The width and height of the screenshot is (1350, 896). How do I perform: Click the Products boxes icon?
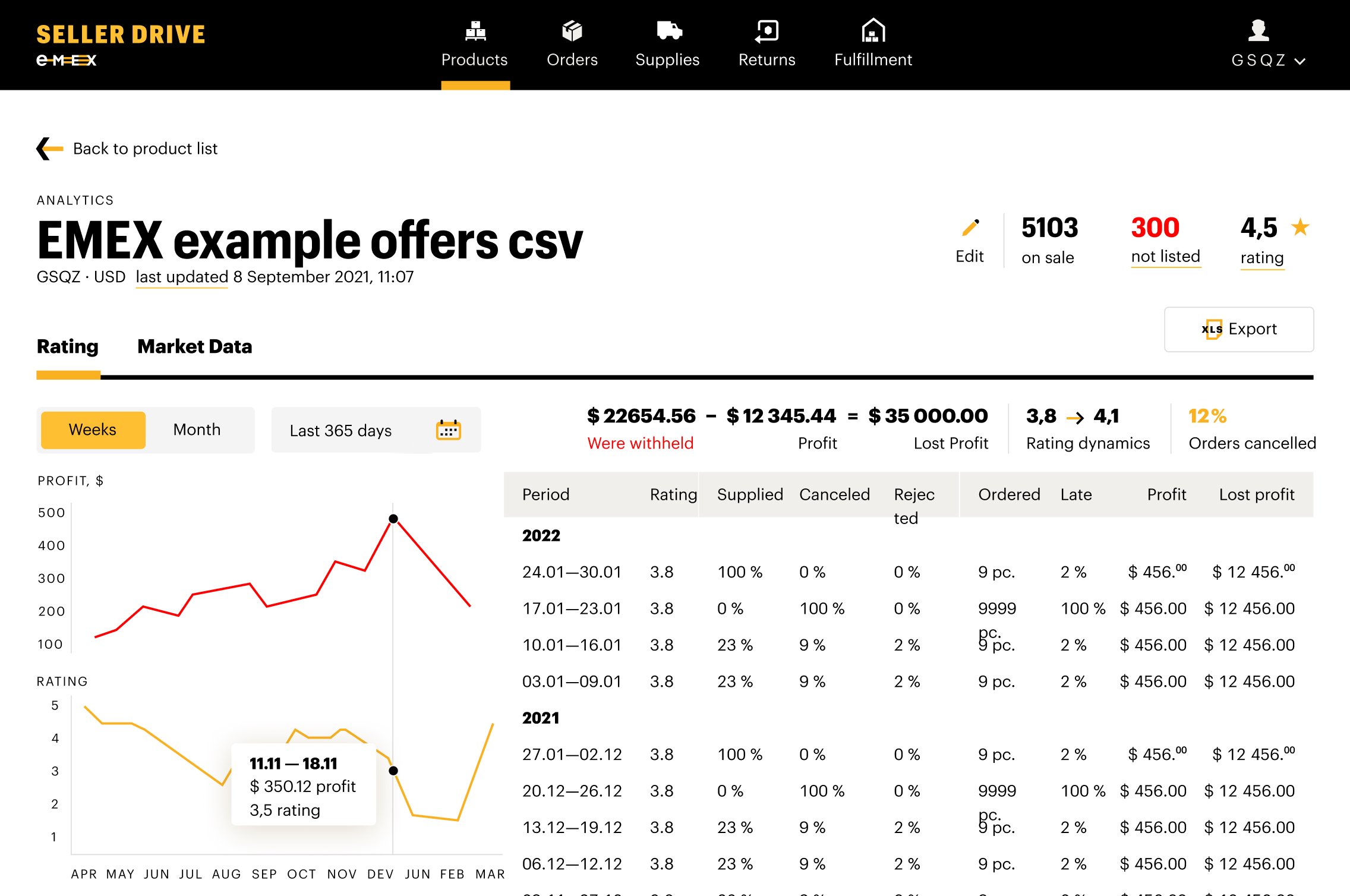pyautogui.click(x=475, y=31)
